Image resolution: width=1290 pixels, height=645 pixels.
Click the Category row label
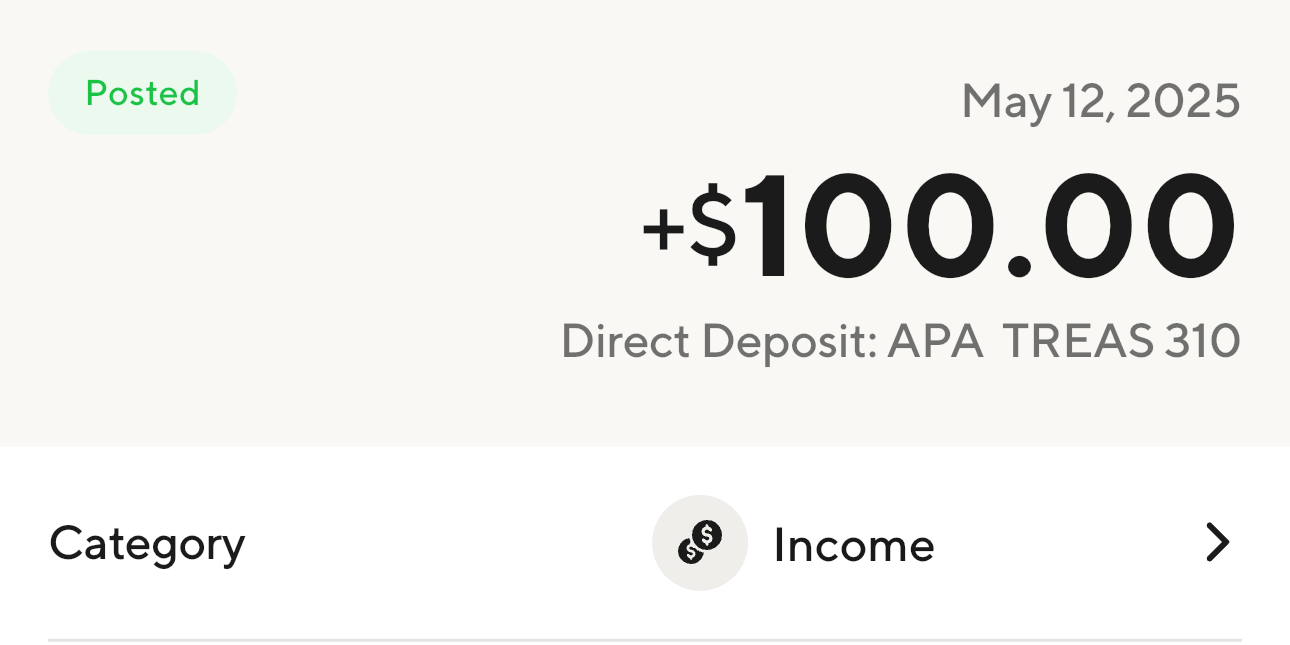[x=147, y=545]
